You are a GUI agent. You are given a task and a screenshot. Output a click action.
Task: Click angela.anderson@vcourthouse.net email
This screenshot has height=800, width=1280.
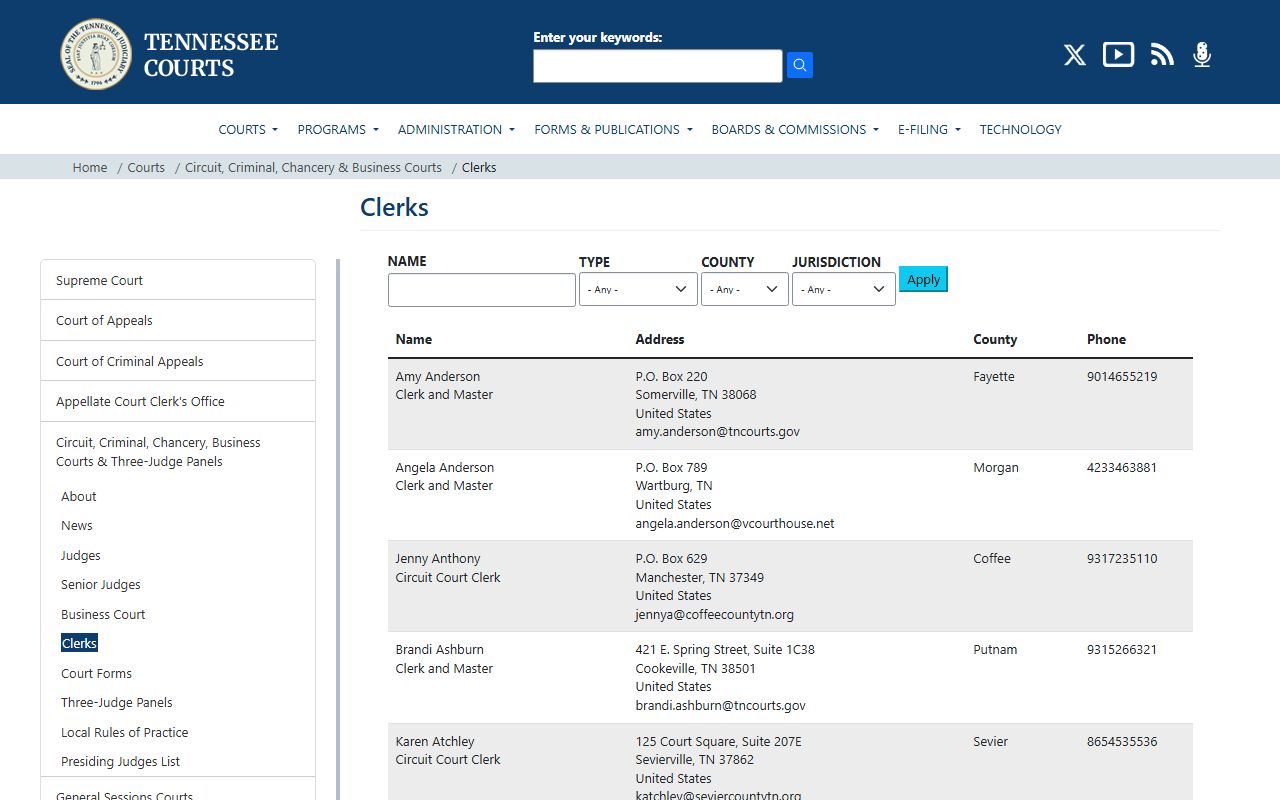[735, 523]
